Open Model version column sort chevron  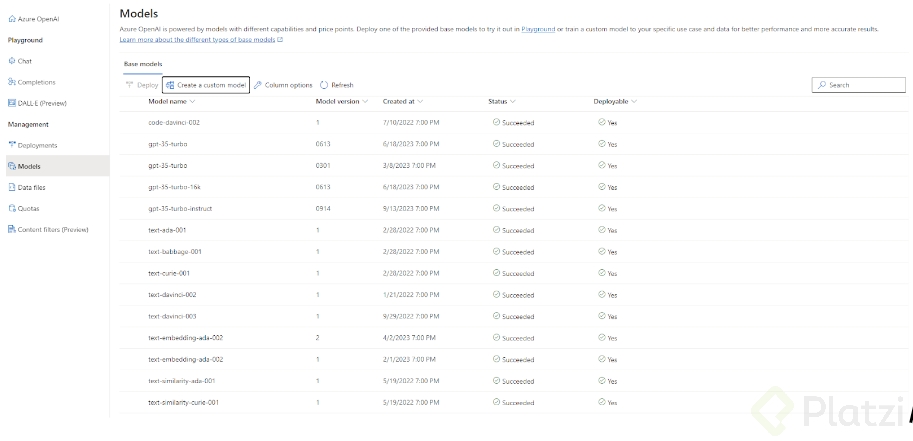click(x=365, y=101)
